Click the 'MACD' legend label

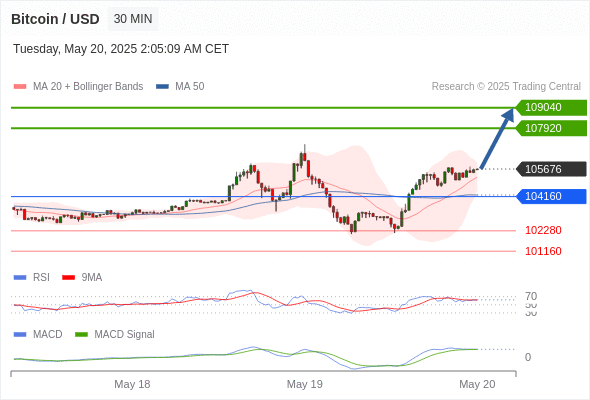click(x=48, y=335)
